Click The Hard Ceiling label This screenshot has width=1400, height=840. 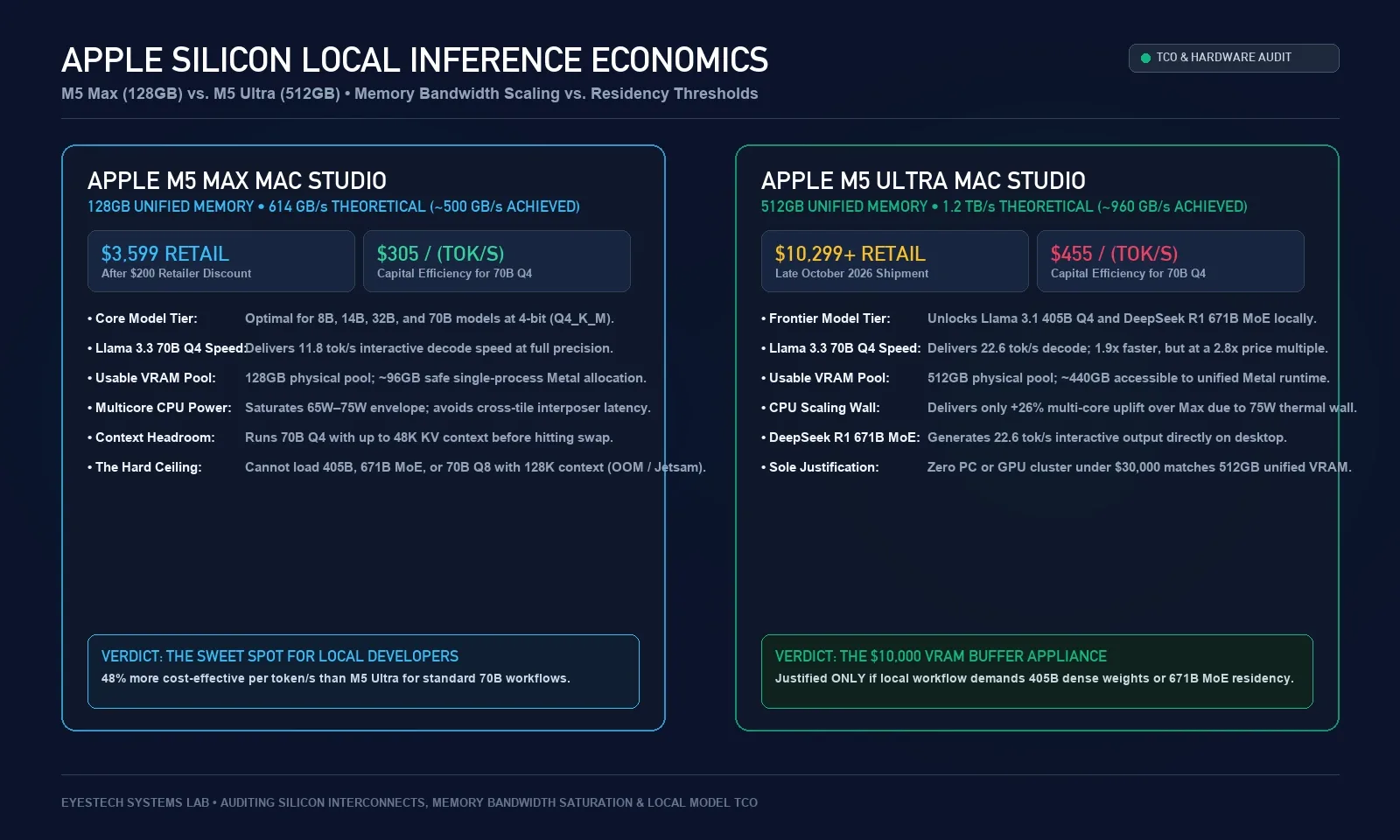144,467
